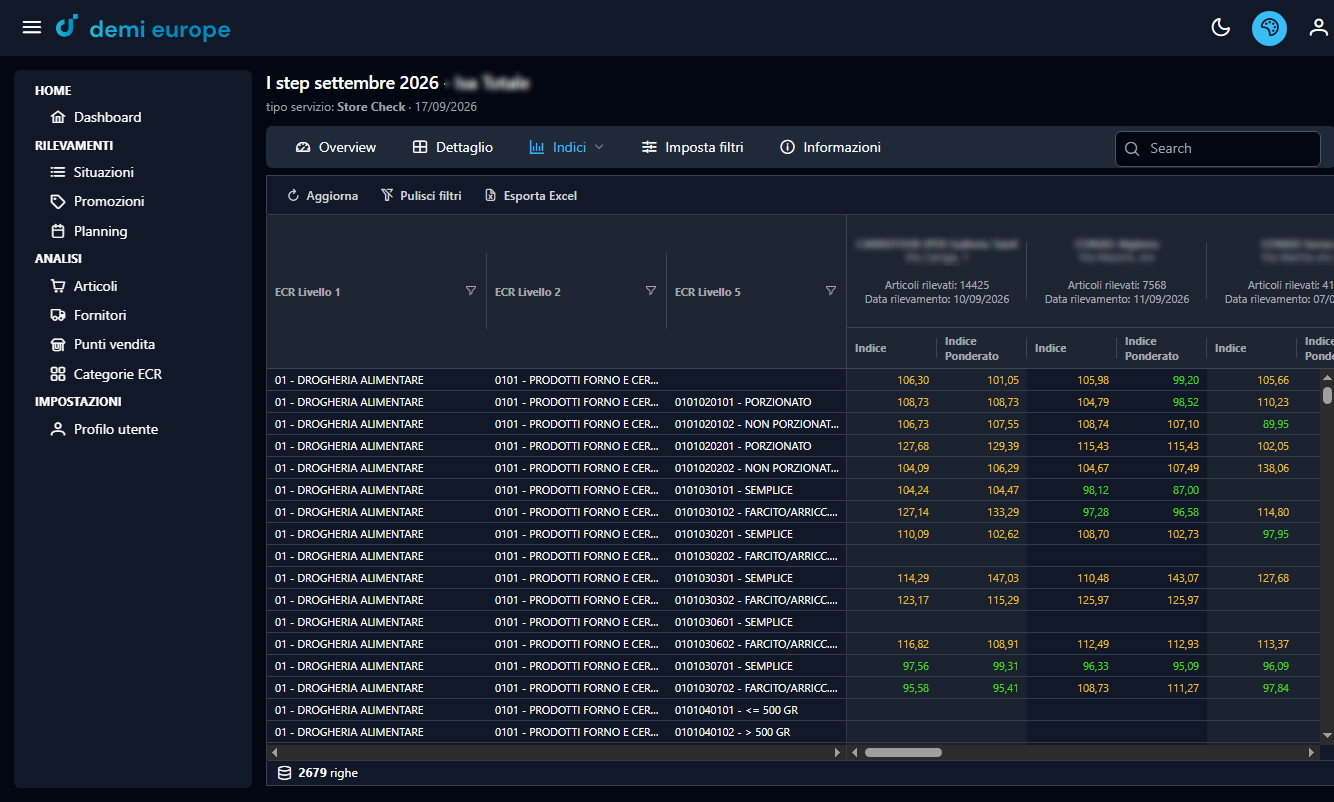The image size is (1334, 802).
Task: Open the Imposta filtri tab
Action: click(x=693, y=147)
